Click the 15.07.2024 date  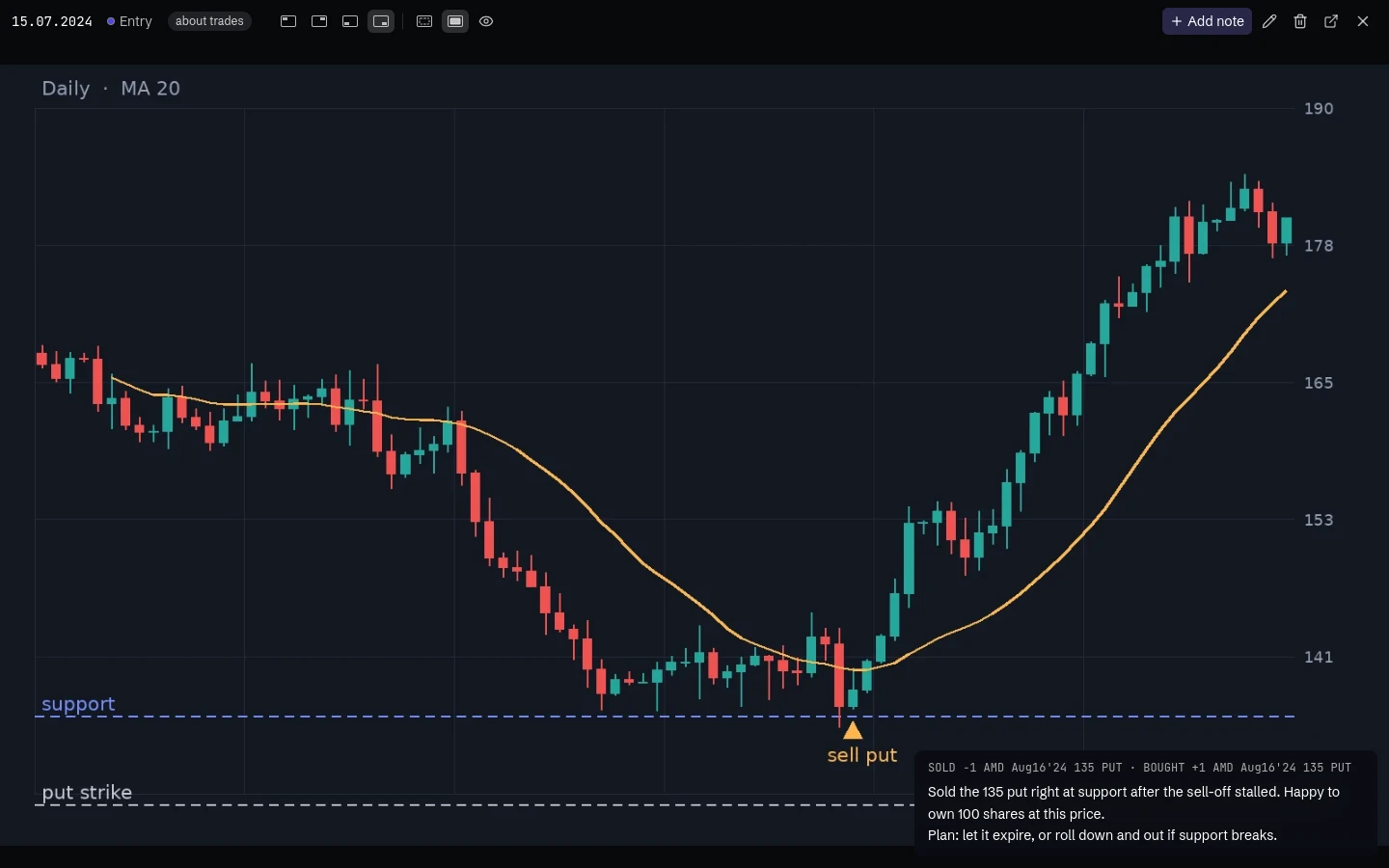coord(52,21)
